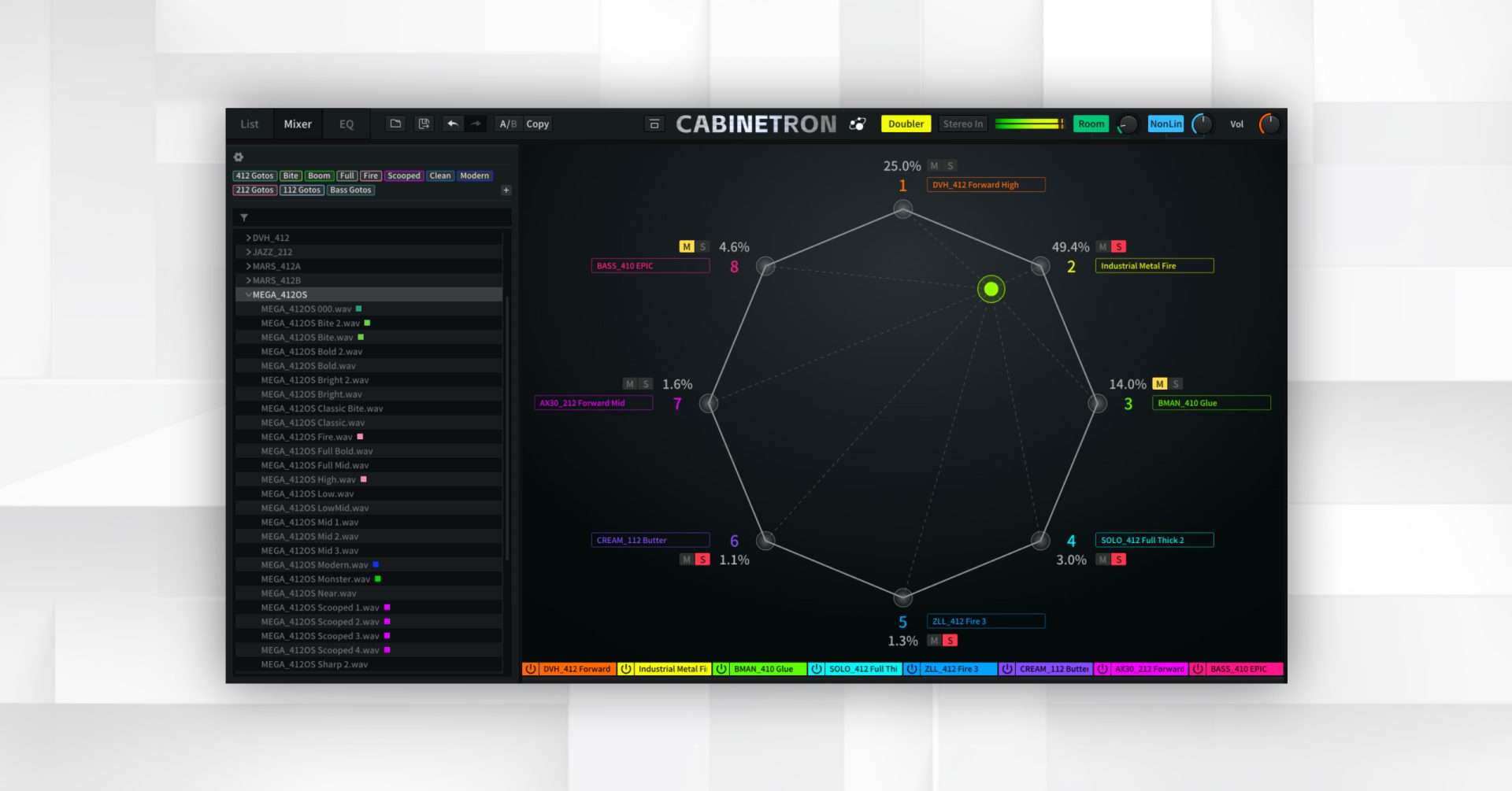Click the Copy button
The width and height of the screenshot is (1512, 791).
pos(537,124)
